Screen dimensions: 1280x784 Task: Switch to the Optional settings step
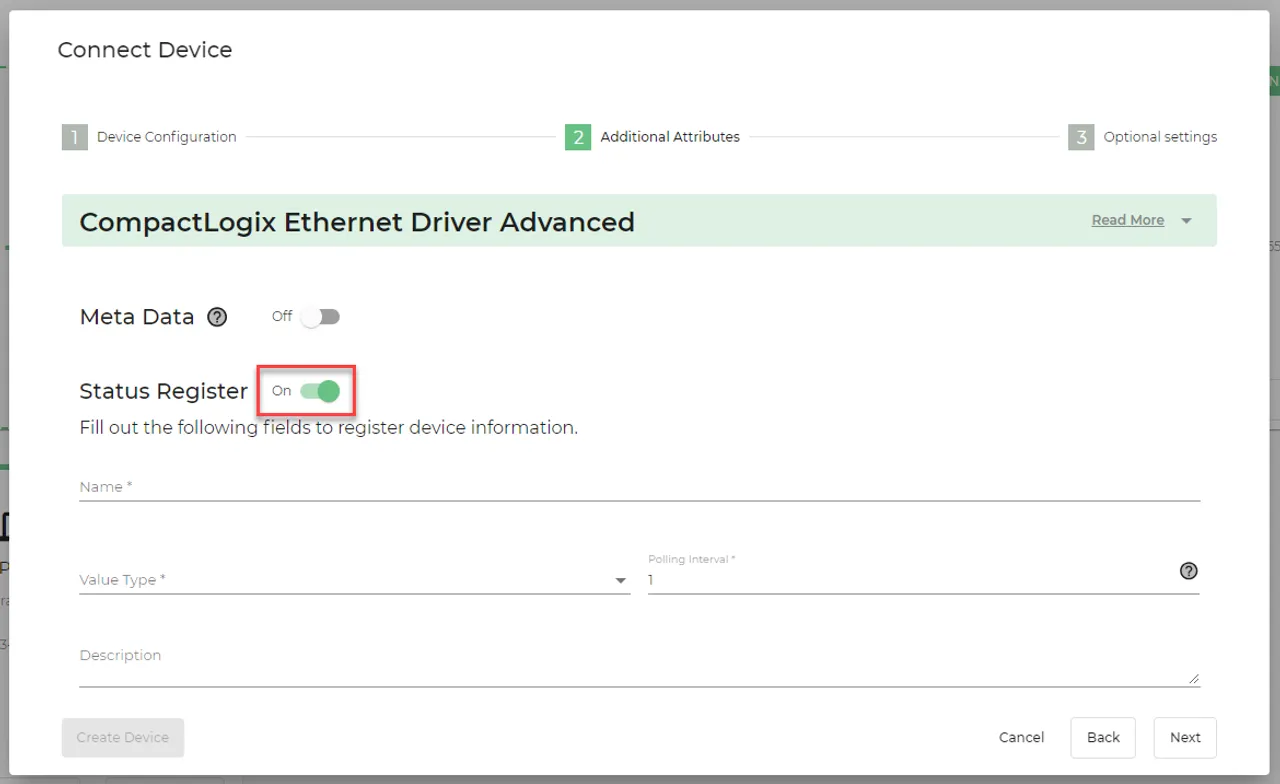click(1162, 137)
